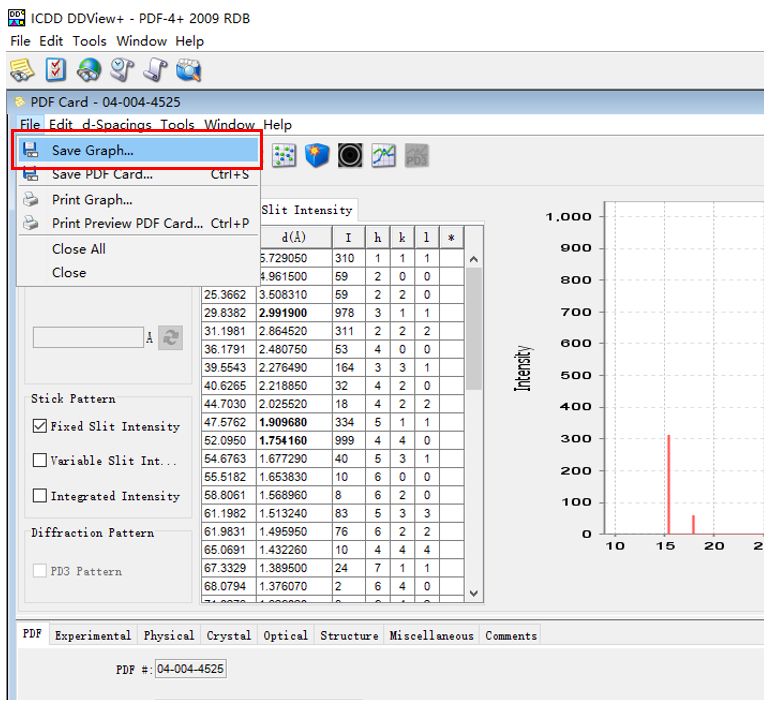Select the d-spacing cell 1.909680
The height and width of the screenshot is (712, 778).
(294, 422)
